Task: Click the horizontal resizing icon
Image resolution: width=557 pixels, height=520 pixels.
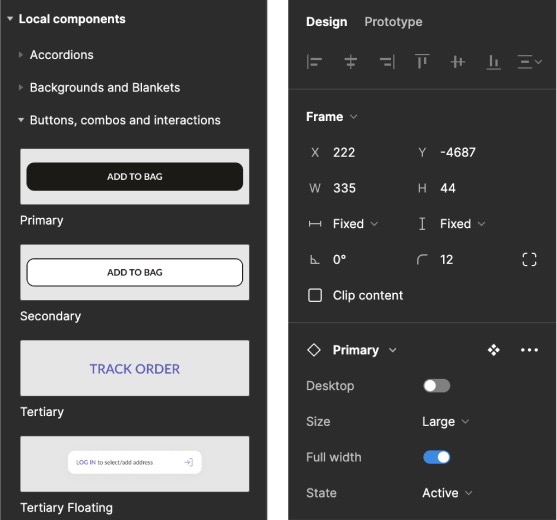Action: point(315,224)
